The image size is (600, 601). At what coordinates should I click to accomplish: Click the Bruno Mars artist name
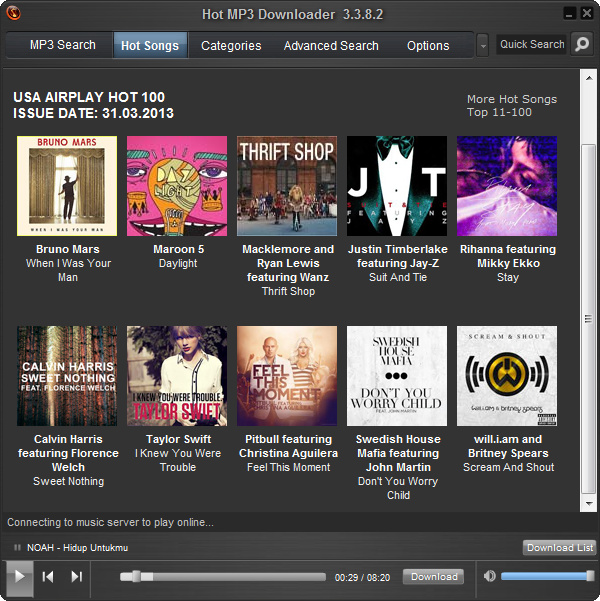pyautogui.click(x=68, y=249)
